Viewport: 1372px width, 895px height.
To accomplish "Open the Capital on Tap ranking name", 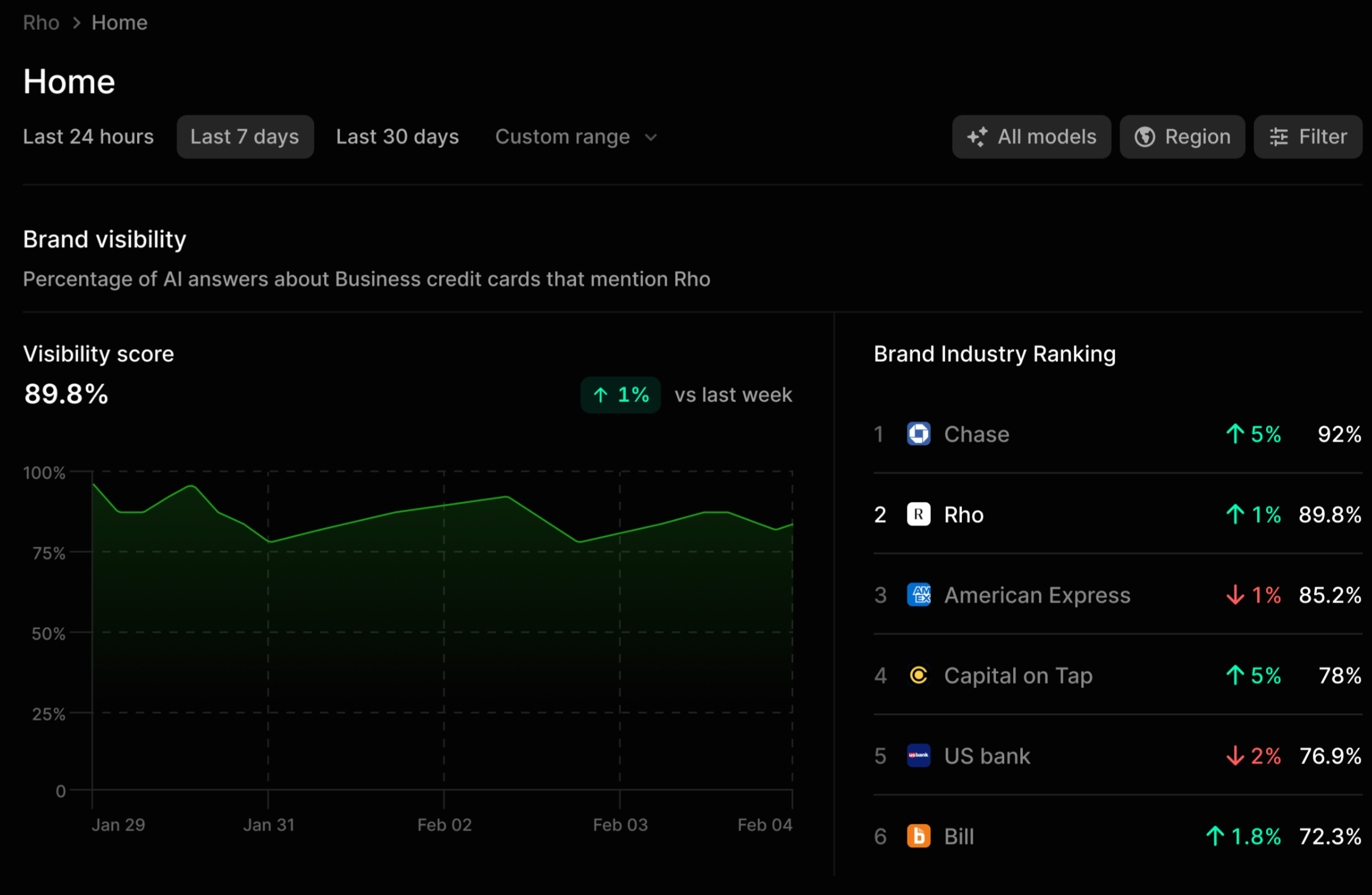I will tap(1018, 675).
